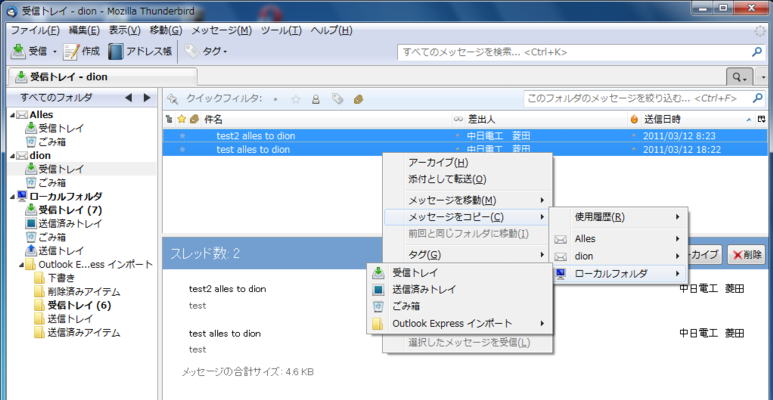The height and width of the screenshot is (400, 773).
Task: Open the 受信 button dropdown arrow
Action: click(x=55, y=52)
